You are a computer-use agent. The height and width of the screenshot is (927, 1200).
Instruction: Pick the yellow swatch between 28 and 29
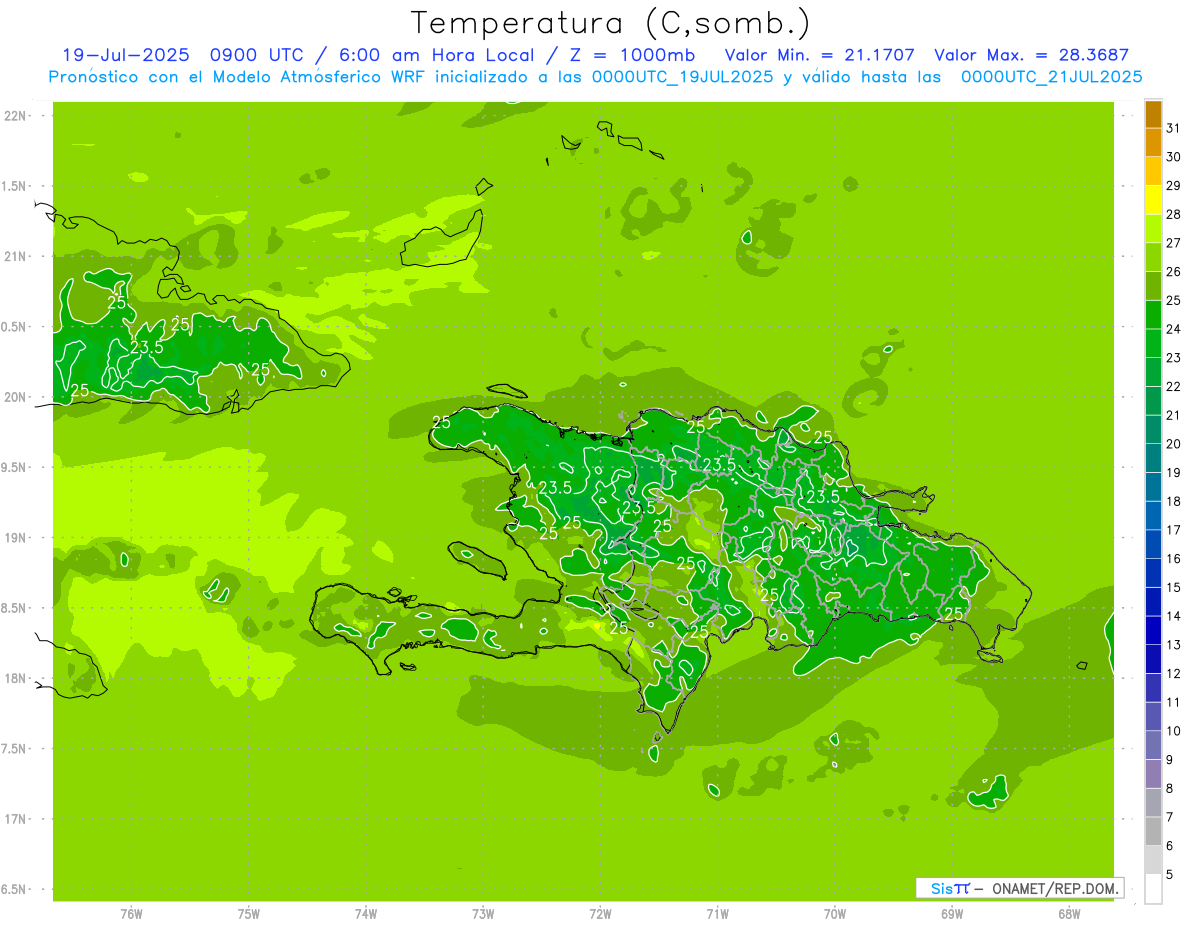pos(1153,199)
